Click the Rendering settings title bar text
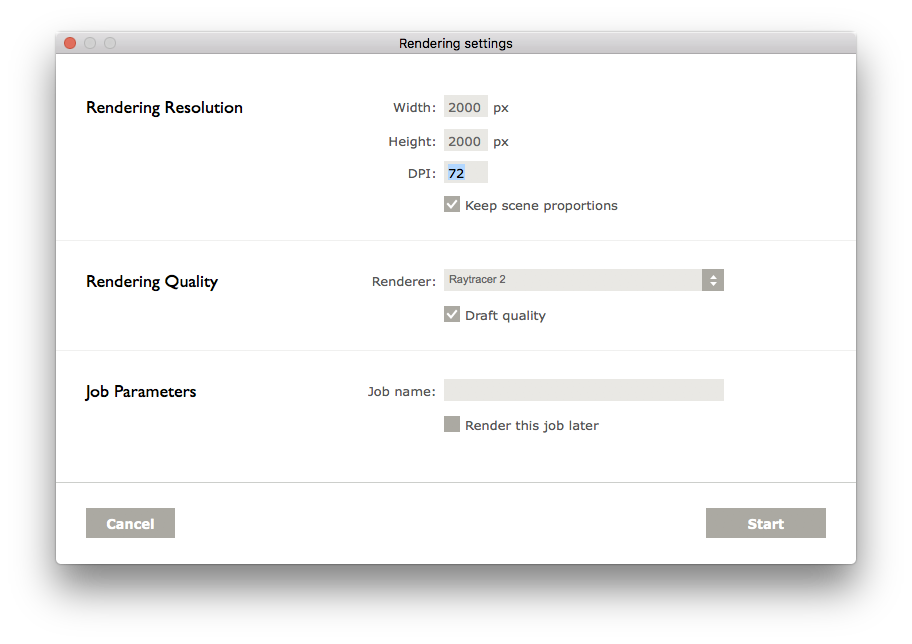This screenshot has width=912, height=644. click(455, 44)
